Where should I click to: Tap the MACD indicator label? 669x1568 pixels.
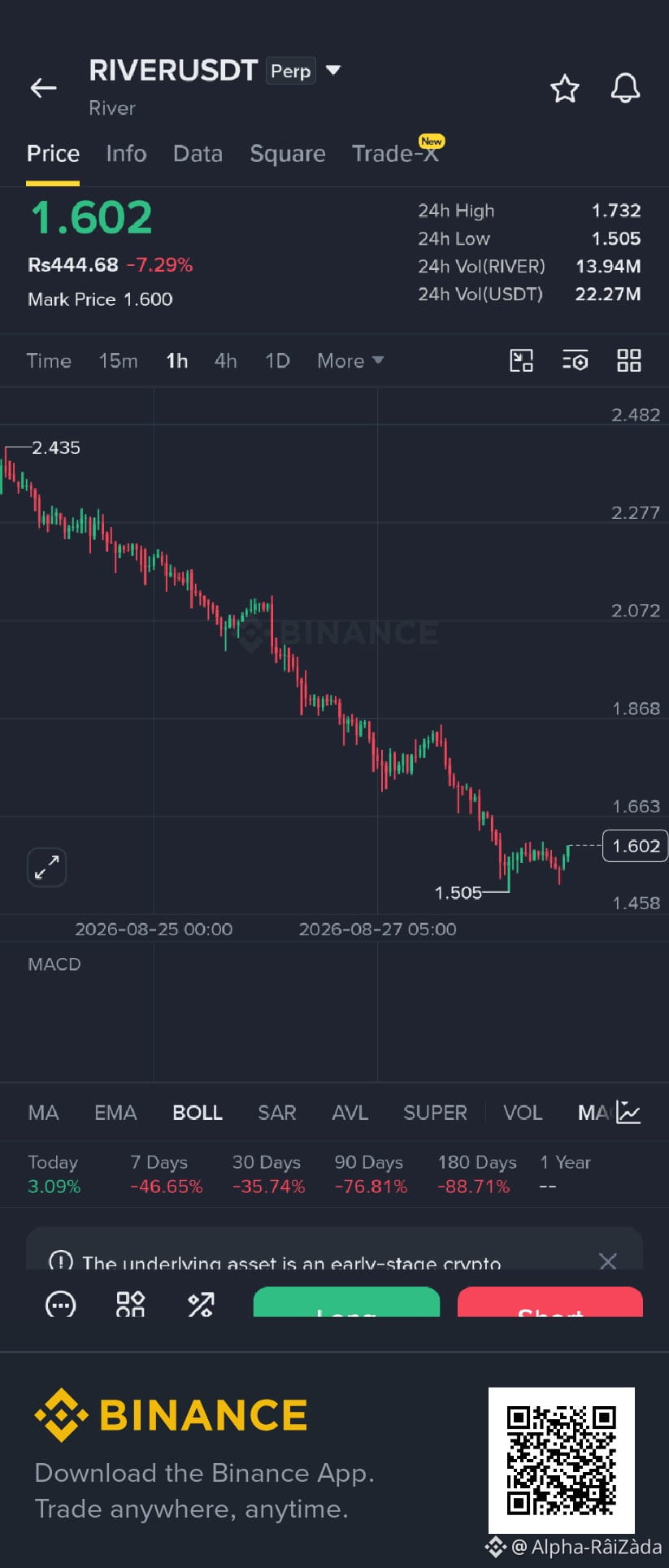(x=54, y=964)
